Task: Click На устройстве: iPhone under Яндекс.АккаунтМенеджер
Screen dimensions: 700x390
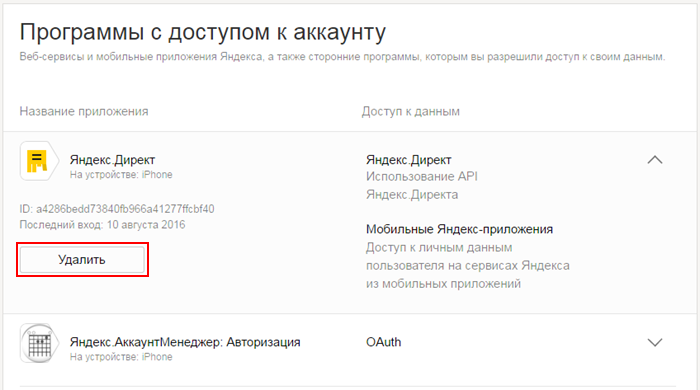Action: [121, 357]
